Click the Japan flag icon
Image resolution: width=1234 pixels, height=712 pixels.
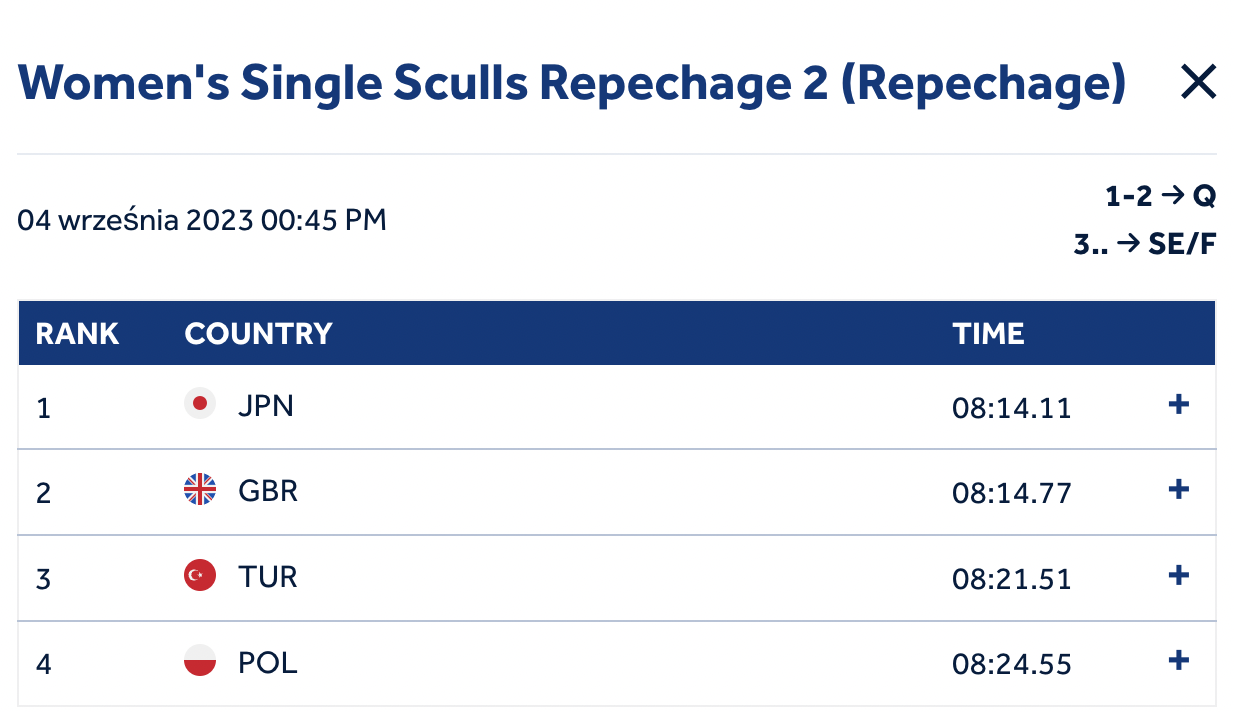pyautogui.click(x=200, y=404)
